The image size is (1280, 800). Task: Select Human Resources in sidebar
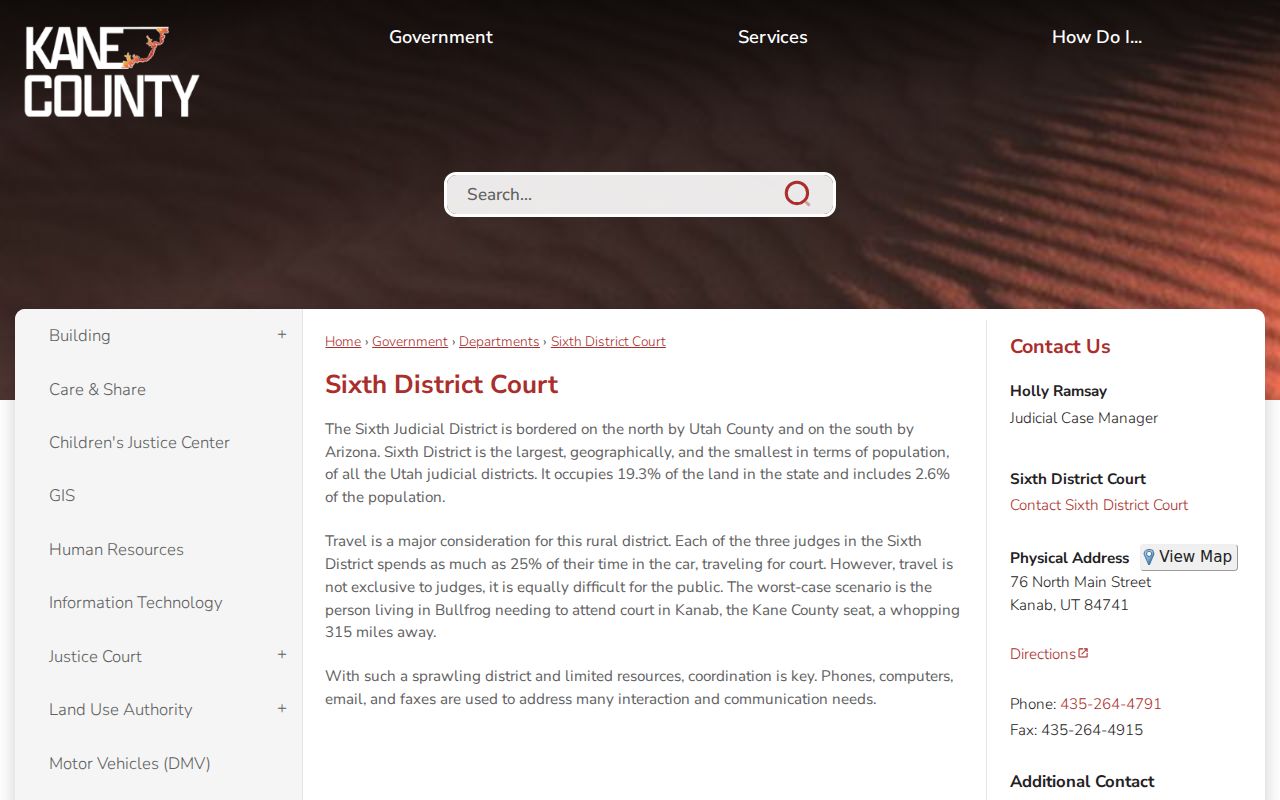(116, 549)
